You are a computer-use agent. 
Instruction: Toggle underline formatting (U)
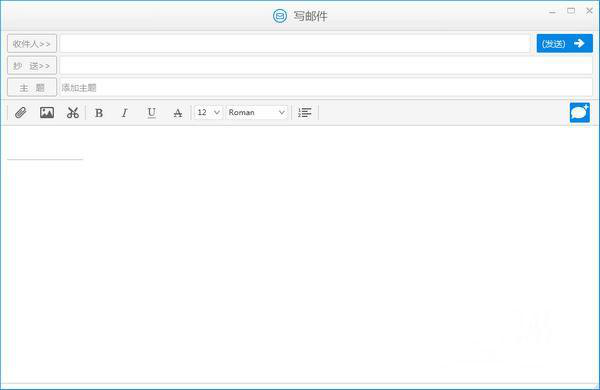coord(152,113)
